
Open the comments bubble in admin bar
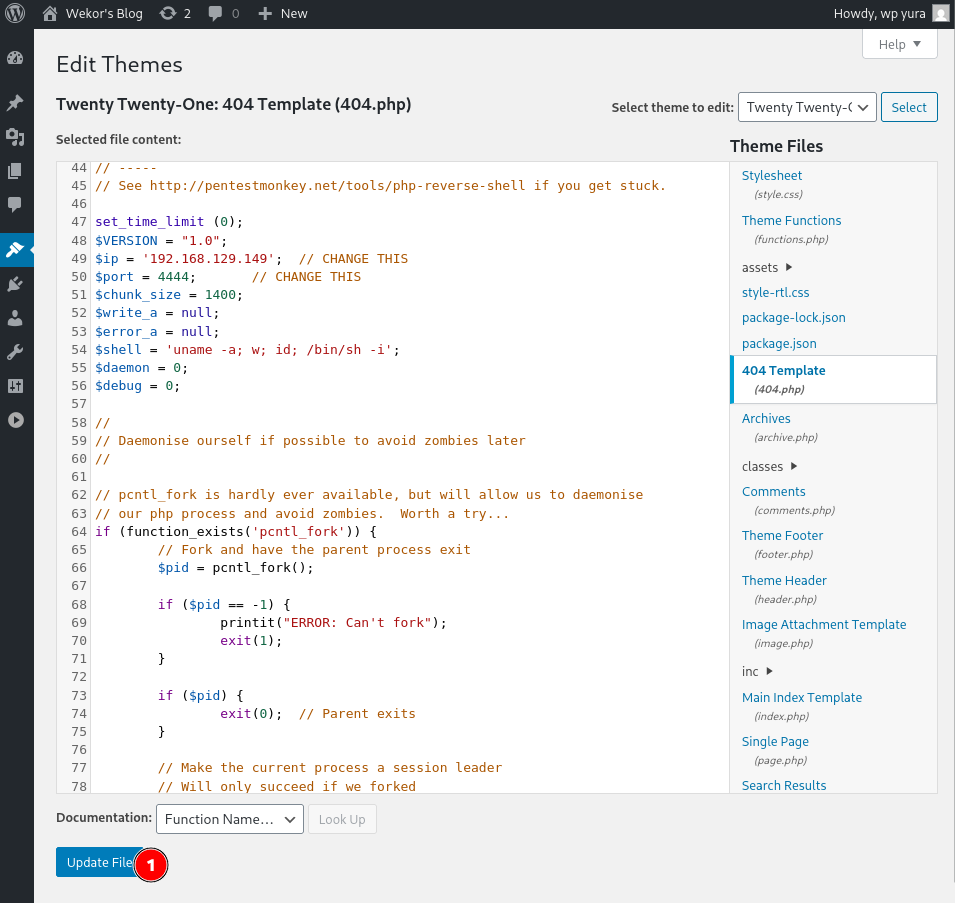[x=215, y=13]
